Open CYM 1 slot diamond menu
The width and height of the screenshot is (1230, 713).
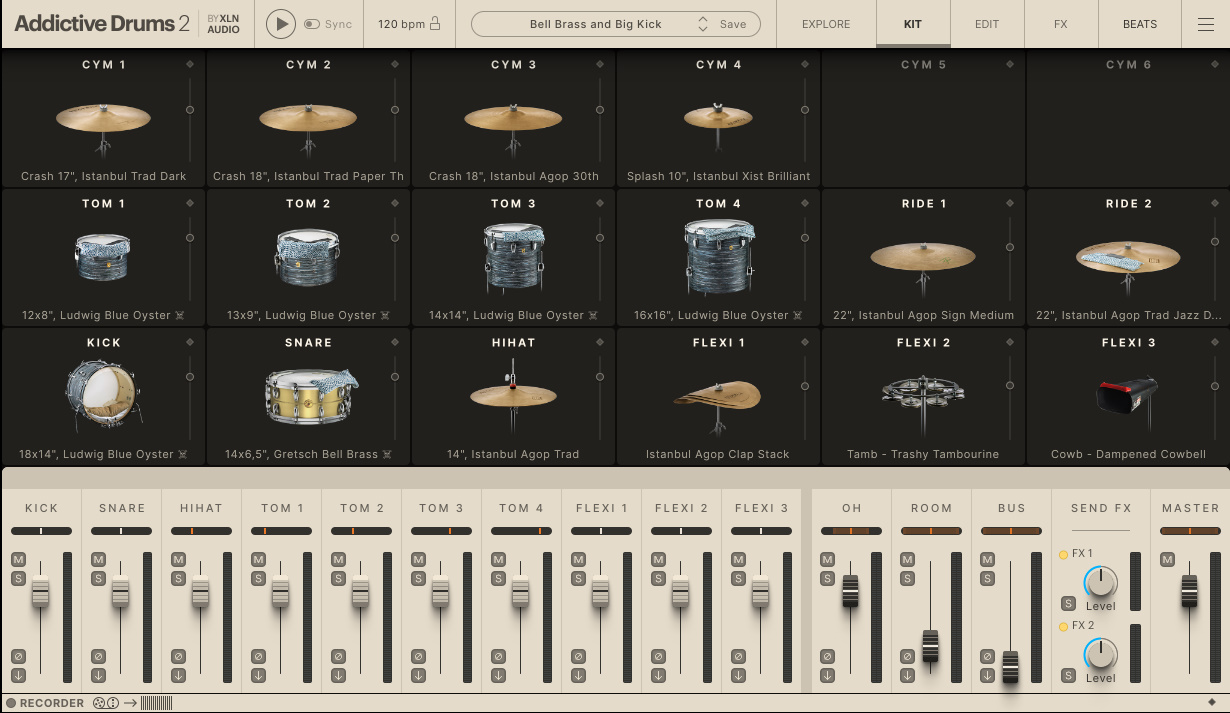190,64
